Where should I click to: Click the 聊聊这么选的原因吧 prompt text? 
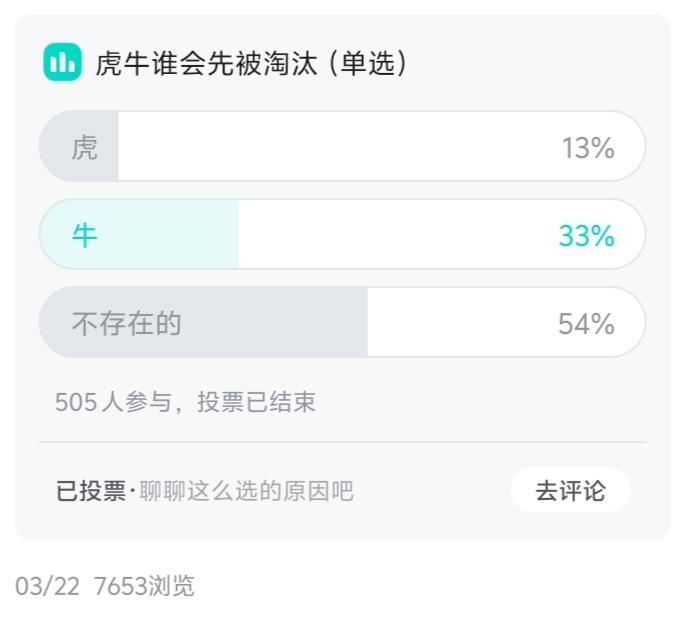tap(246, 491)
